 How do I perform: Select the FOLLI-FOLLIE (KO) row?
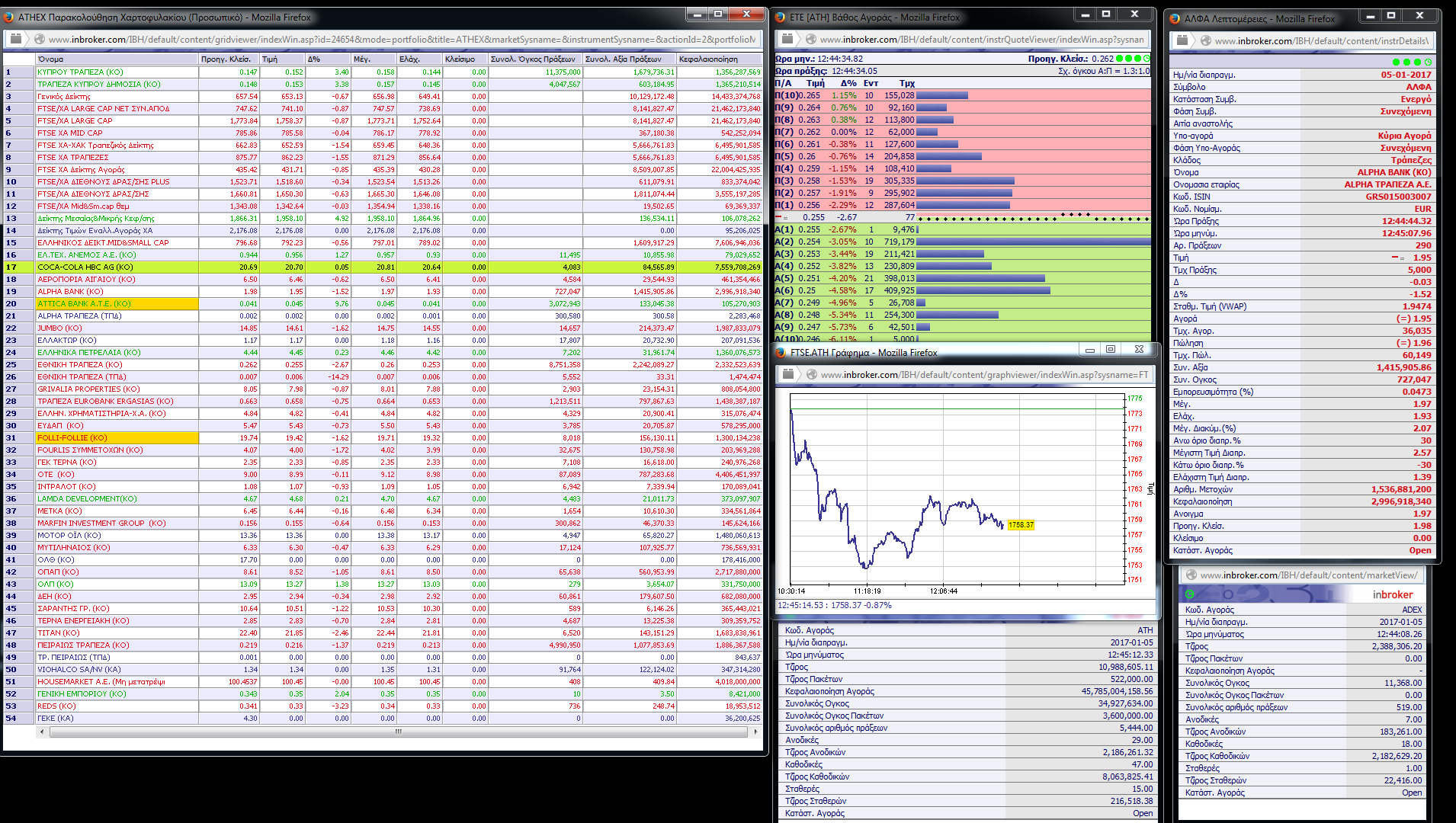pyautogui.click(x=383, y=438)
